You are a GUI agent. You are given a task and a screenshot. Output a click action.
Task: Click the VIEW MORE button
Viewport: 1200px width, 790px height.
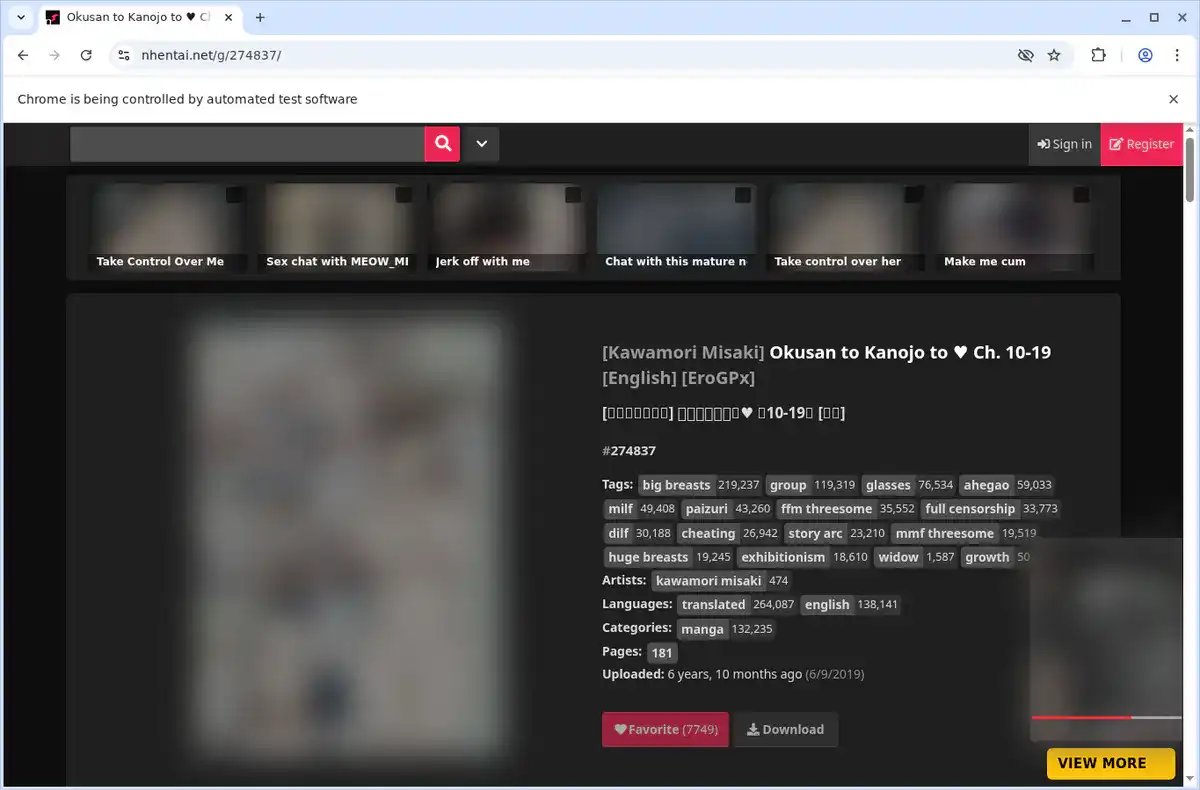click(x=1110, y=763)
